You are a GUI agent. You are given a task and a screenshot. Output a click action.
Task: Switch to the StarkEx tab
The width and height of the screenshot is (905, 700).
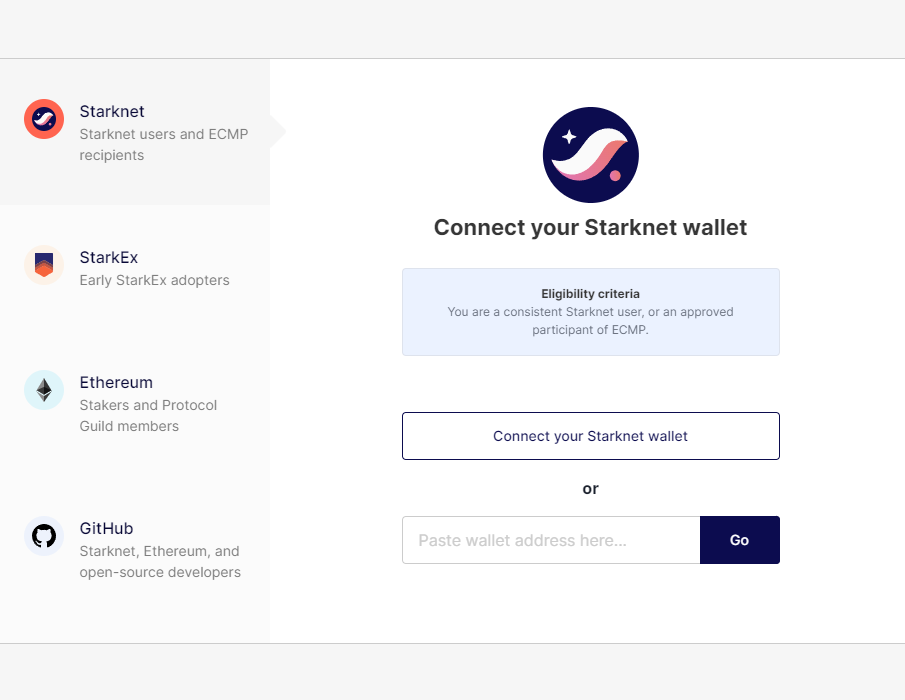pyautogui.click(x=109, y=257)
